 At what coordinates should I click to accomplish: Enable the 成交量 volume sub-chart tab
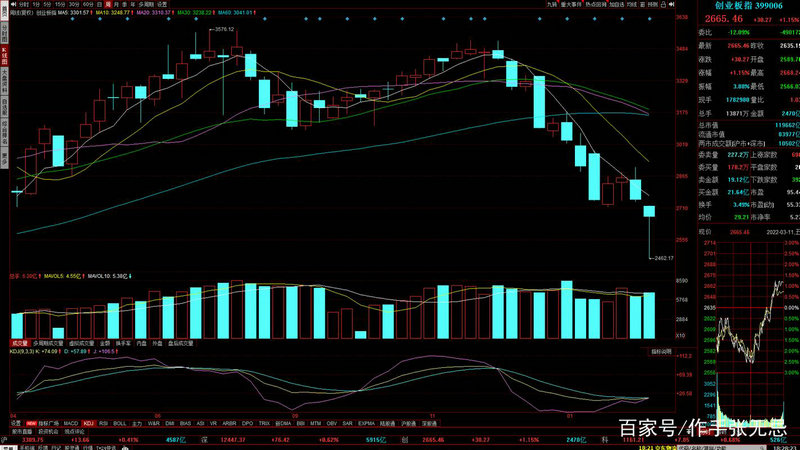pos(19,342)
